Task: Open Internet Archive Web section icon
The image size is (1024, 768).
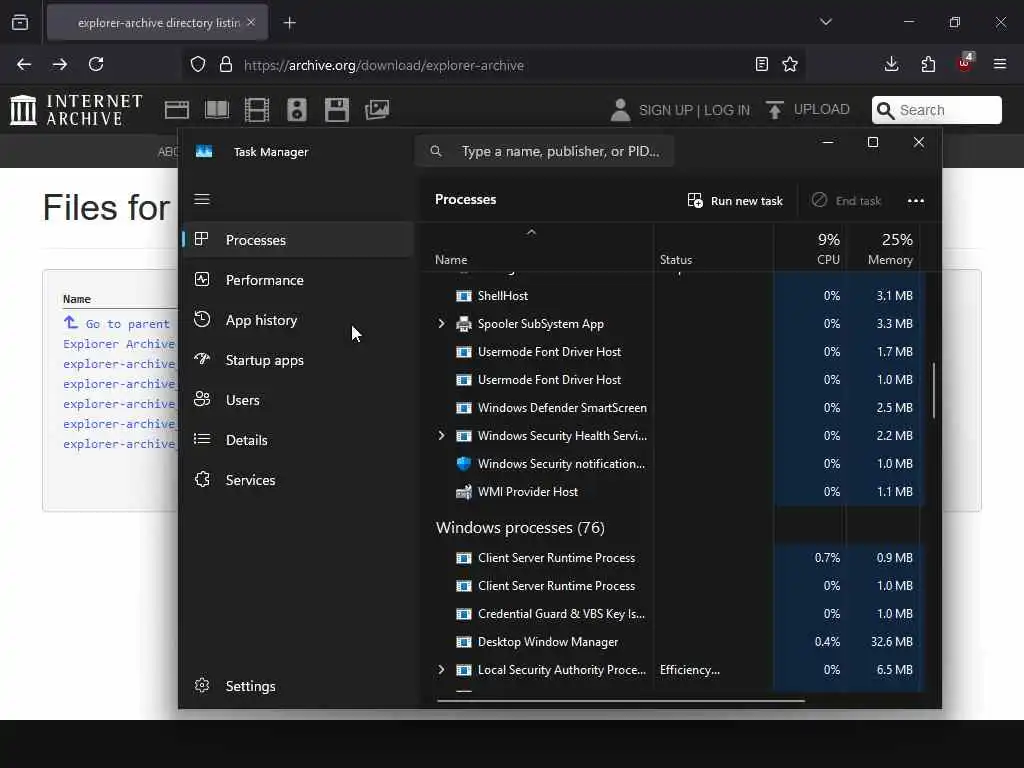Action: pyautogui.click(x=176, y=110)
